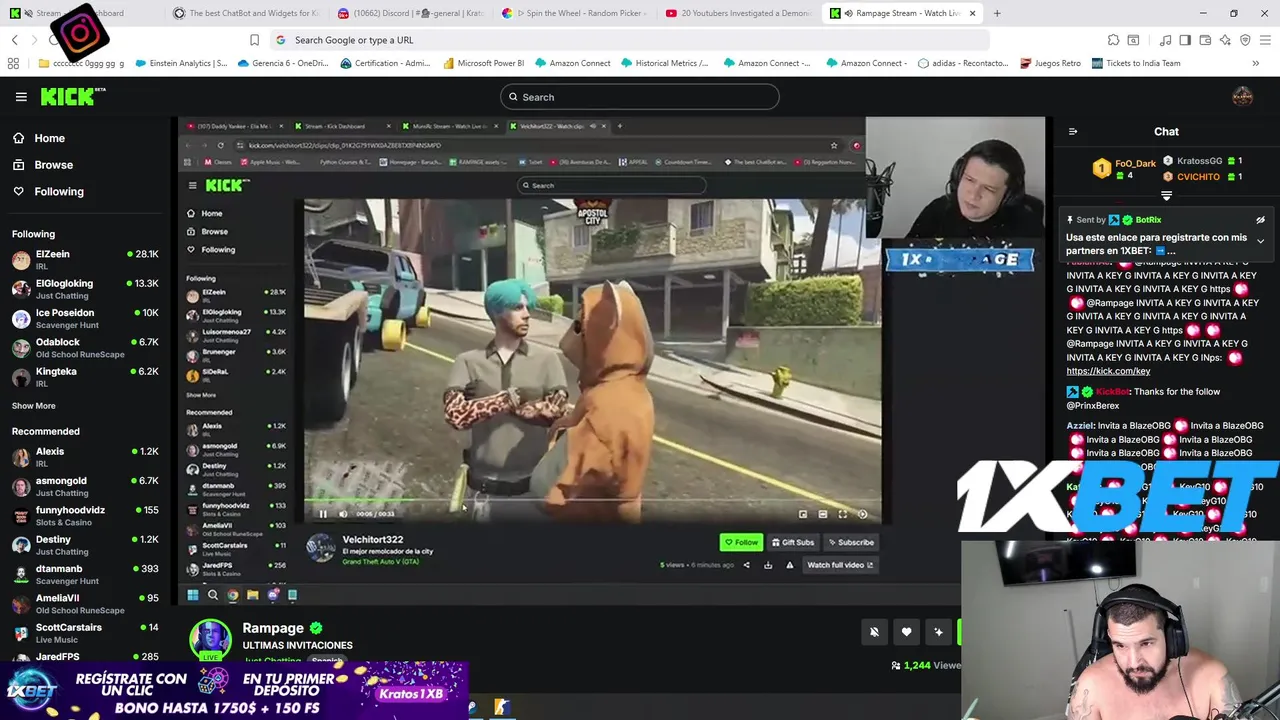Switch to the Discord tab

click(410, 13)
